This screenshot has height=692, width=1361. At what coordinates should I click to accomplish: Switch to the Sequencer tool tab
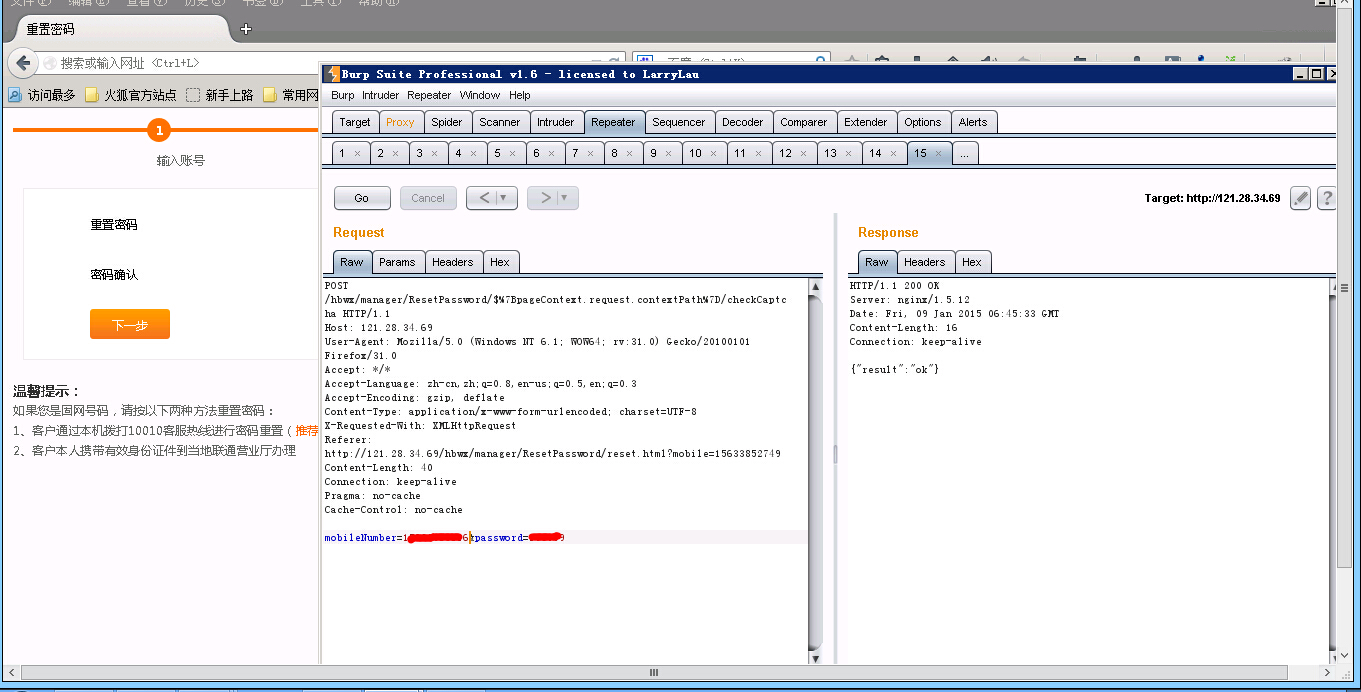(x=679, y=122)
